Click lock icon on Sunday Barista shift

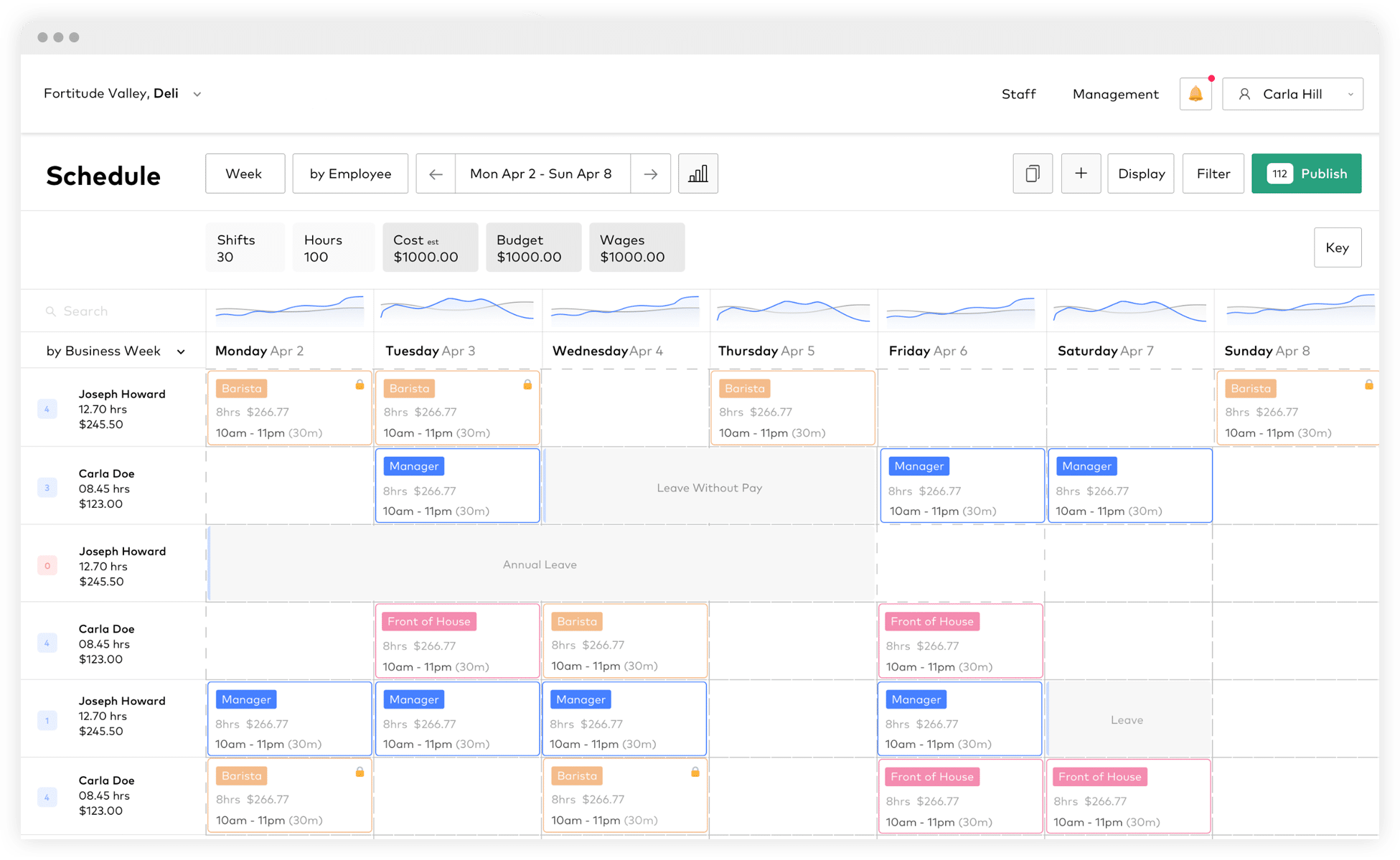(1368, 385)
